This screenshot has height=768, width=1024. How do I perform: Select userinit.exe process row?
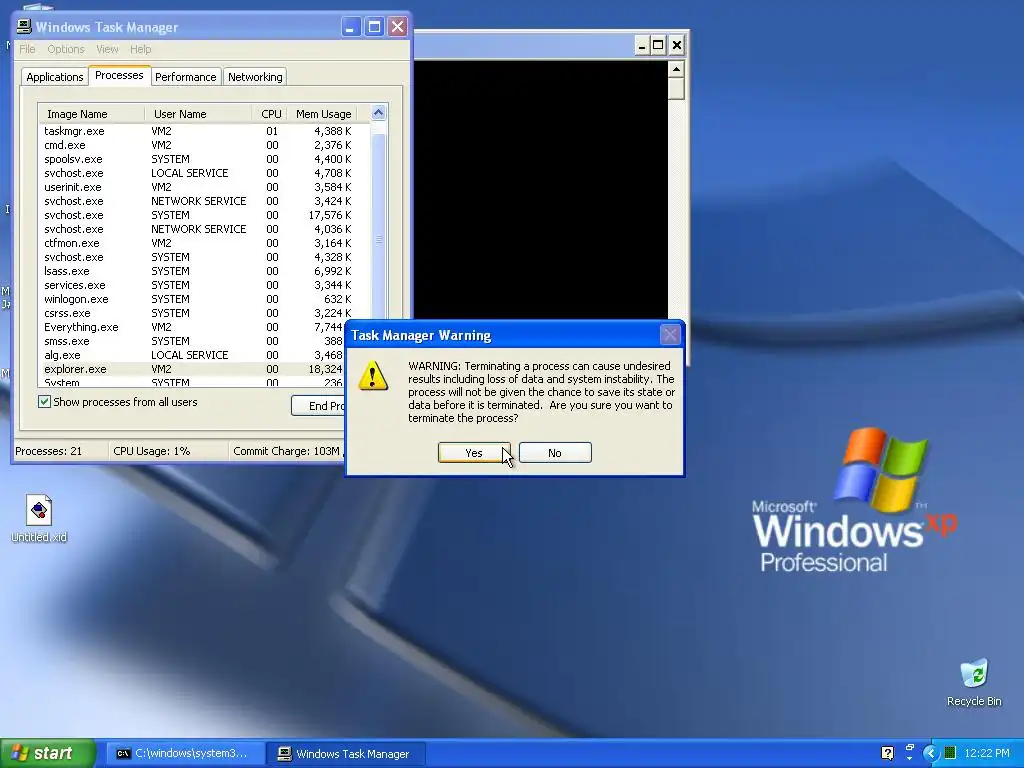pyautogui.click(x=204, y=187)
